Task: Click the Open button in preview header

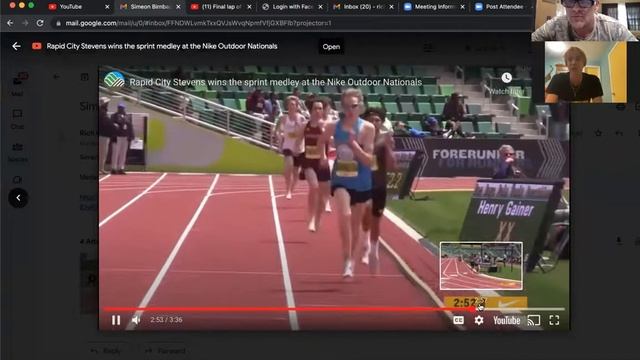Action: (x=331, y=47)
